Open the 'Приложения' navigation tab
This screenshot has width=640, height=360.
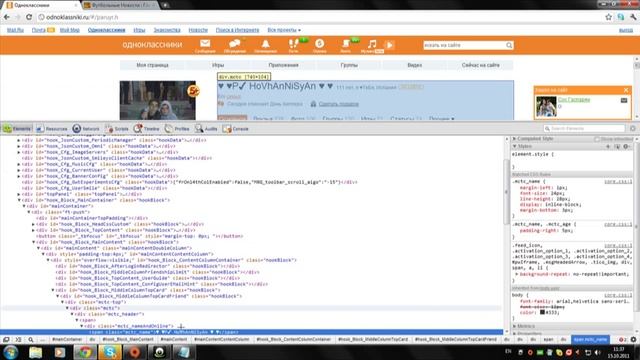[x=284, y=65]
